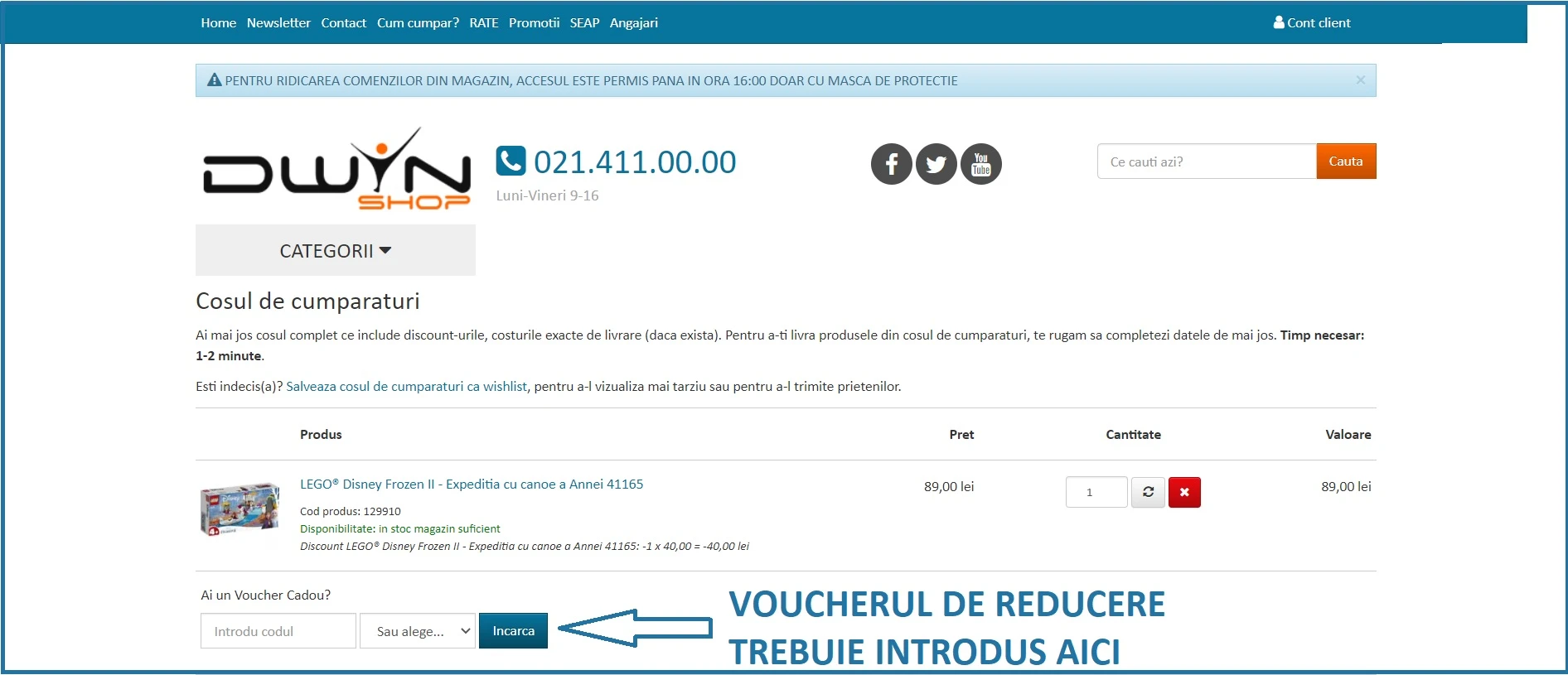
Task: Open the Facebook page icon
Action: coord(891,164)
